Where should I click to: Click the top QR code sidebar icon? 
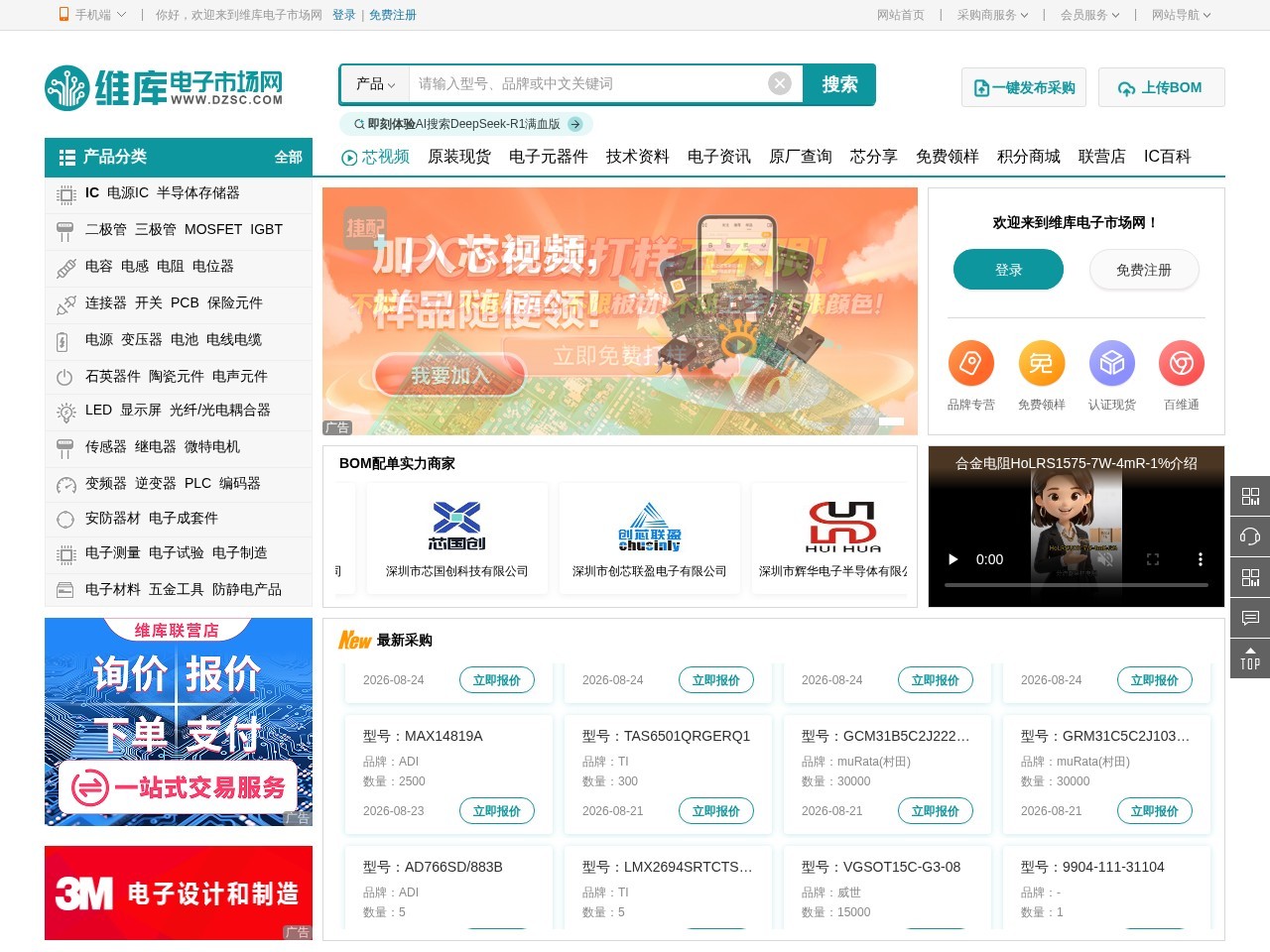pyautogui.click(x=1250, y=496)
